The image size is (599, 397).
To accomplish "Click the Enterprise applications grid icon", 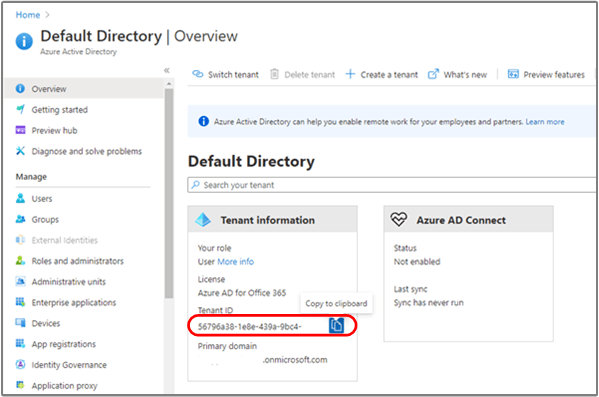I will click(20, 302).
